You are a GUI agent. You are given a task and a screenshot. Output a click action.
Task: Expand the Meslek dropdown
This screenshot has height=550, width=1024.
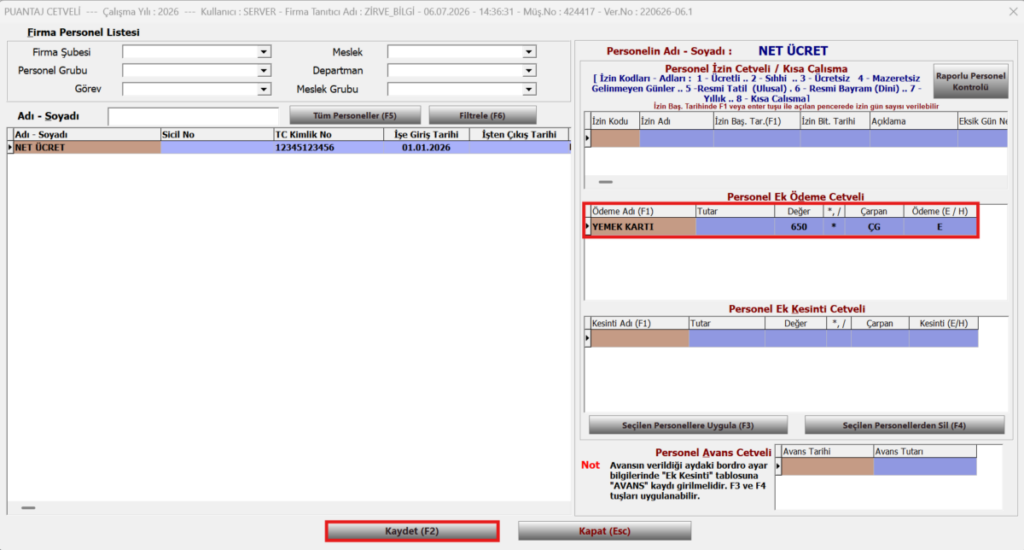coord(528,52)
